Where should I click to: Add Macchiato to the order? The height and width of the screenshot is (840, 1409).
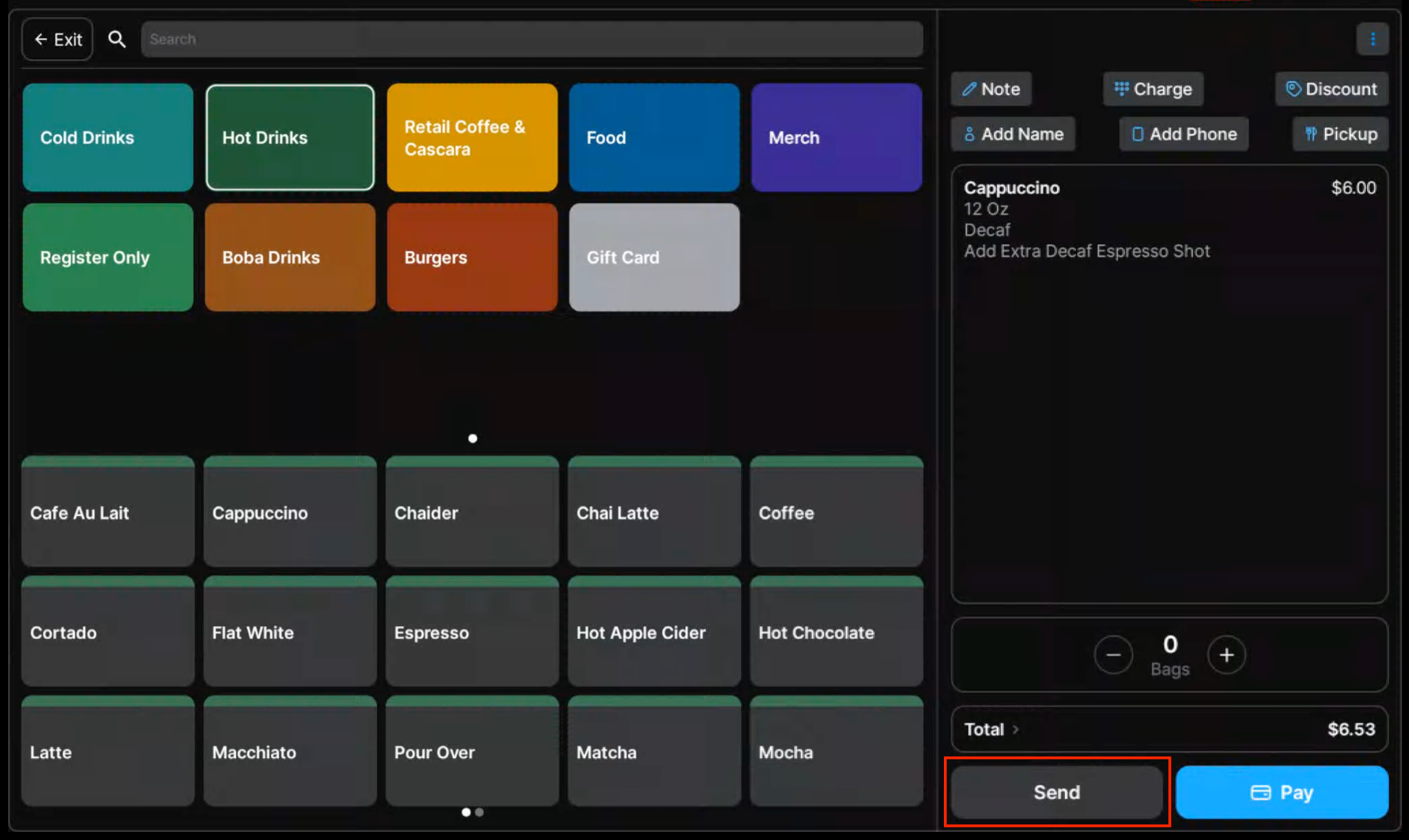coord(290,751)
